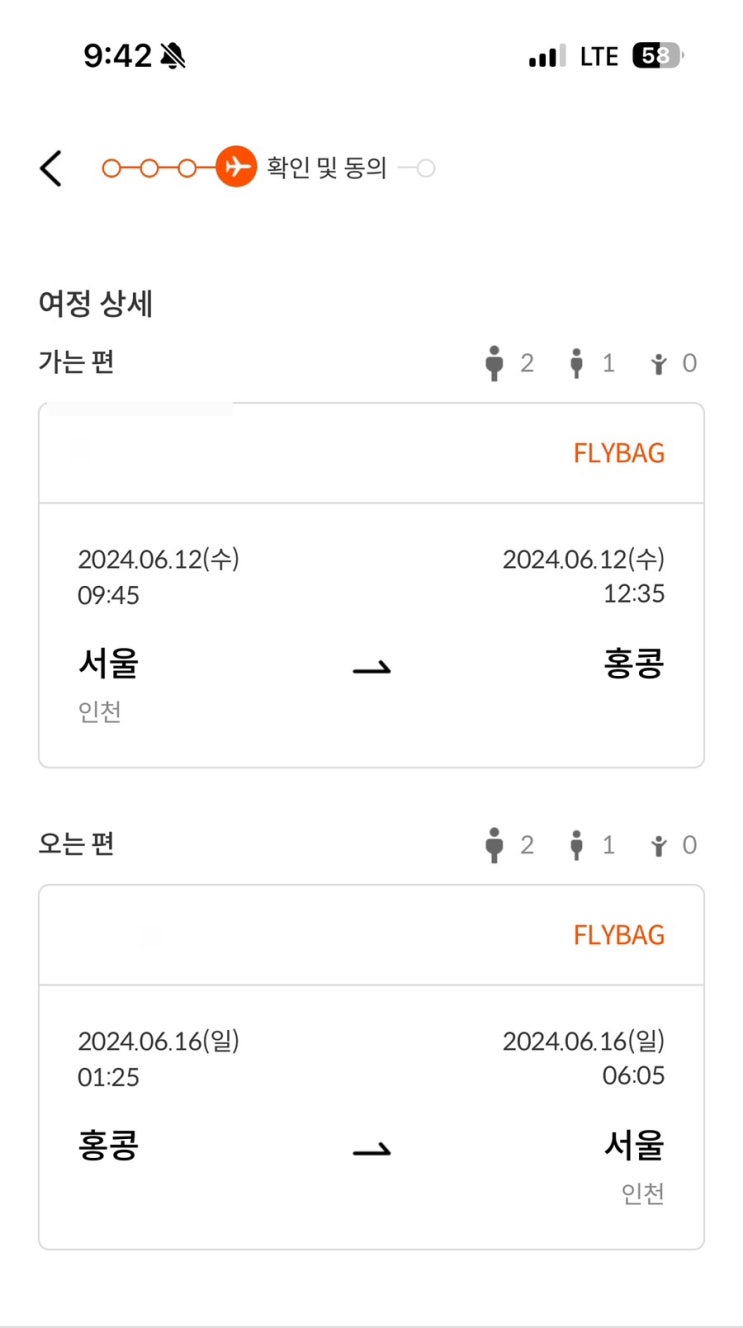Screen dimensions: 743x1328
Task: Select the 확인 및 동의 step label
Action: coord(326,168)
